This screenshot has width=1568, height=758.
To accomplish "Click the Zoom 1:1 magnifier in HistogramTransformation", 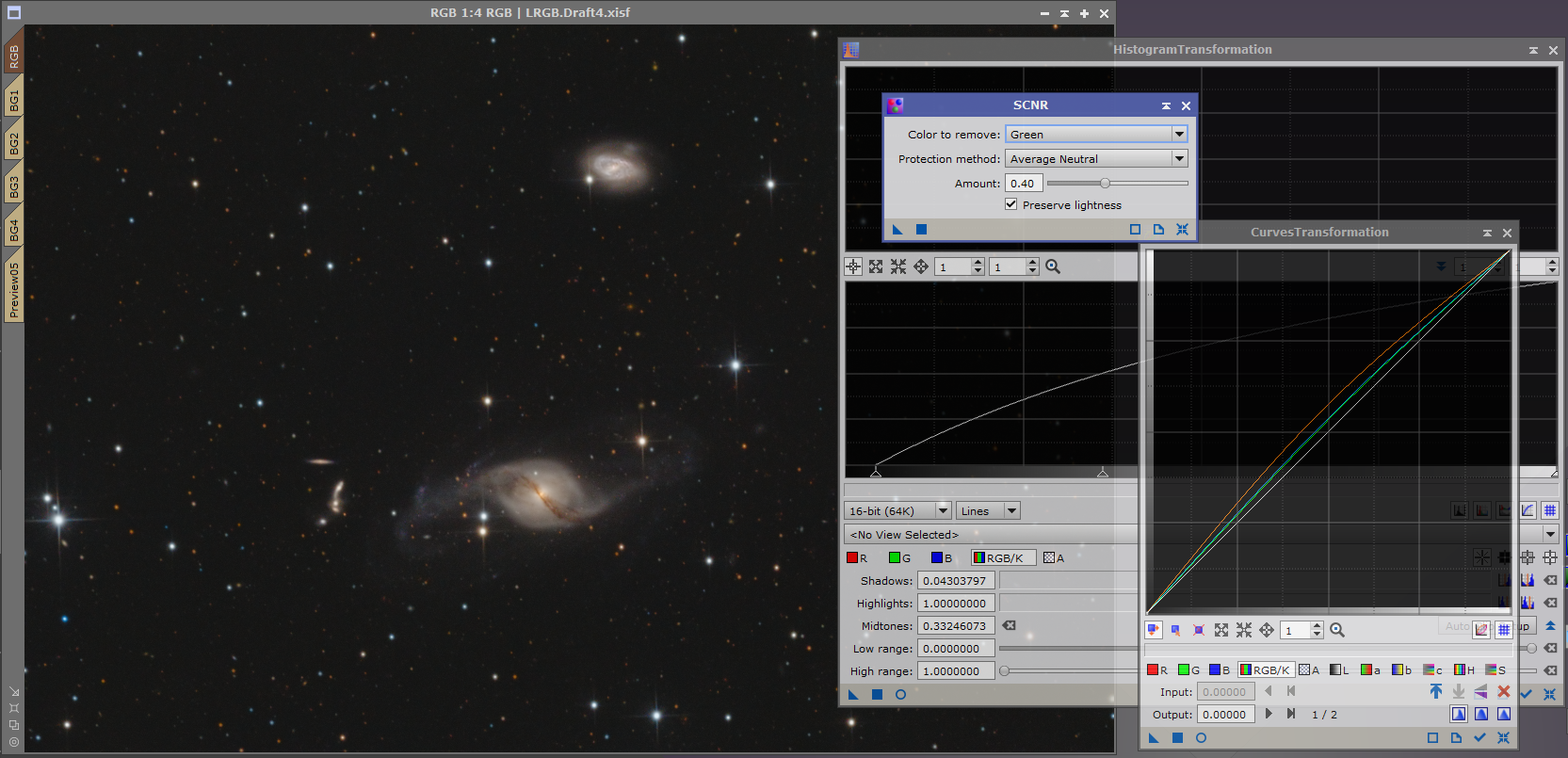I will click(1053, 266).
